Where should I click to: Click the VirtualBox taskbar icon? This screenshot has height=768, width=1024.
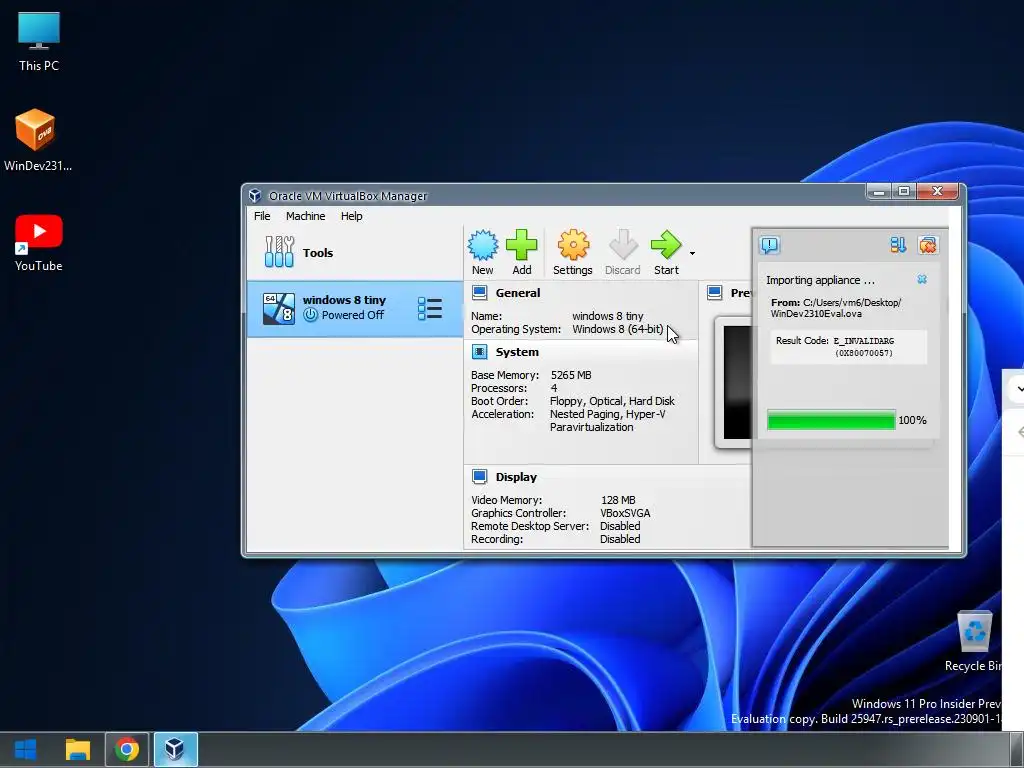point(175,749)
